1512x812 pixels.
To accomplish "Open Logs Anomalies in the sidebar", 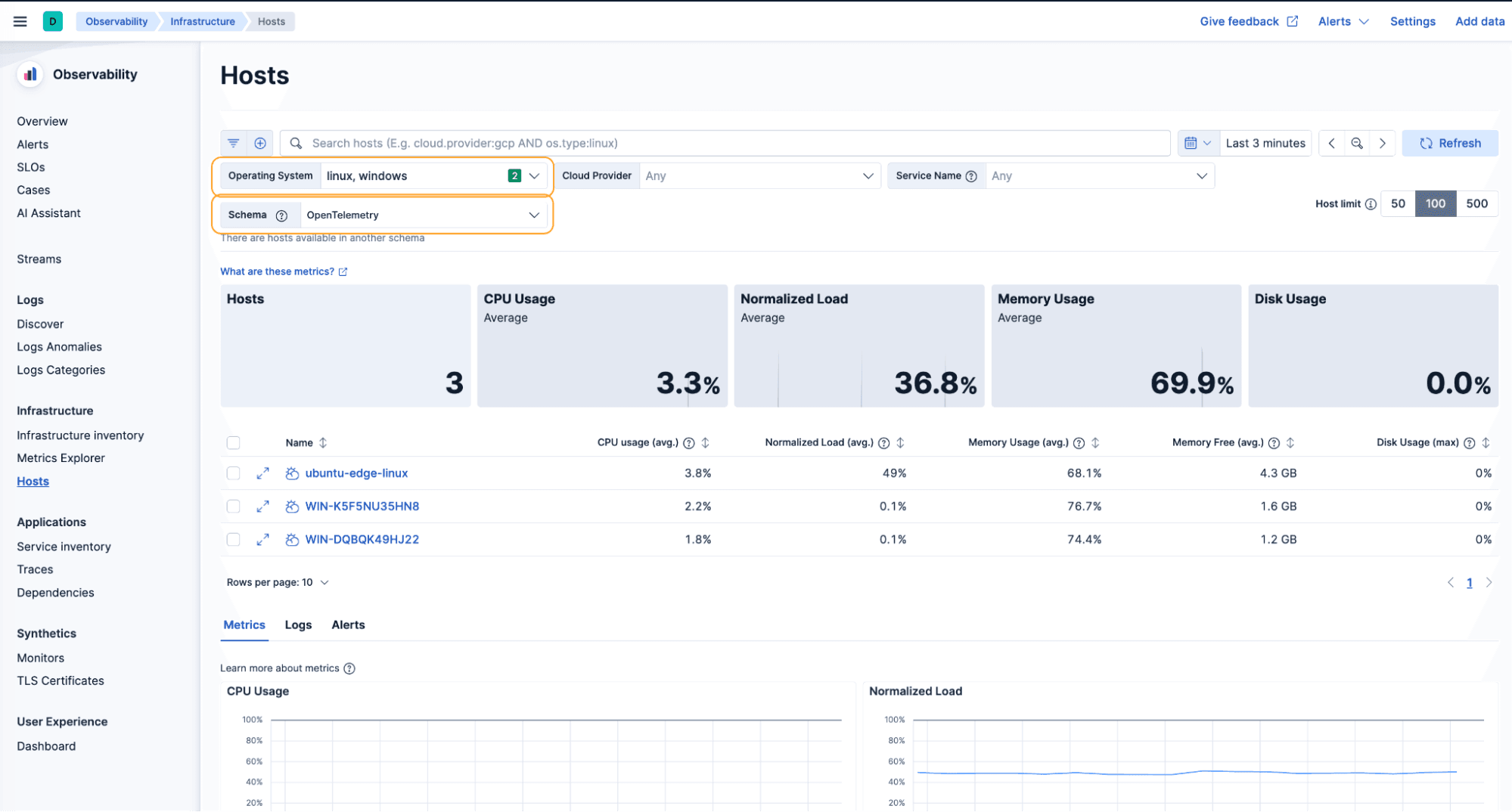I will tap(59, 347).
